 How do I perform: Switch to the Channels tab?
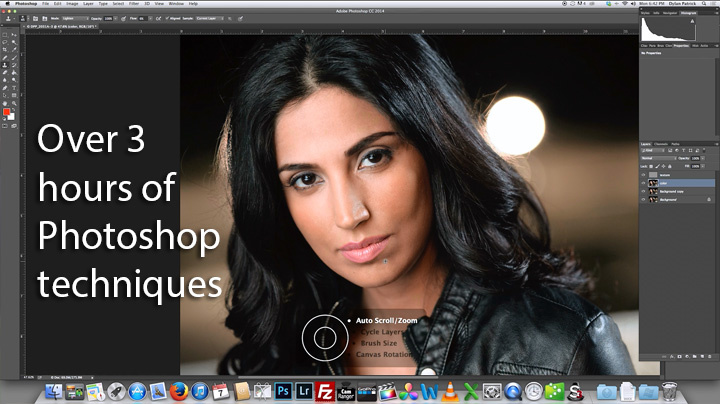pos(661,144)
